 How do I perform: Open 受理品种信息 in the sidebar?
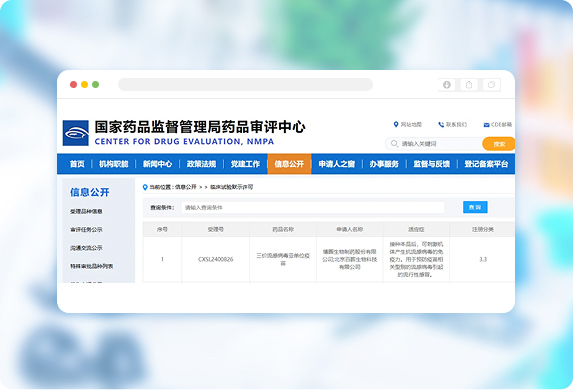click(x=86, y=211)
